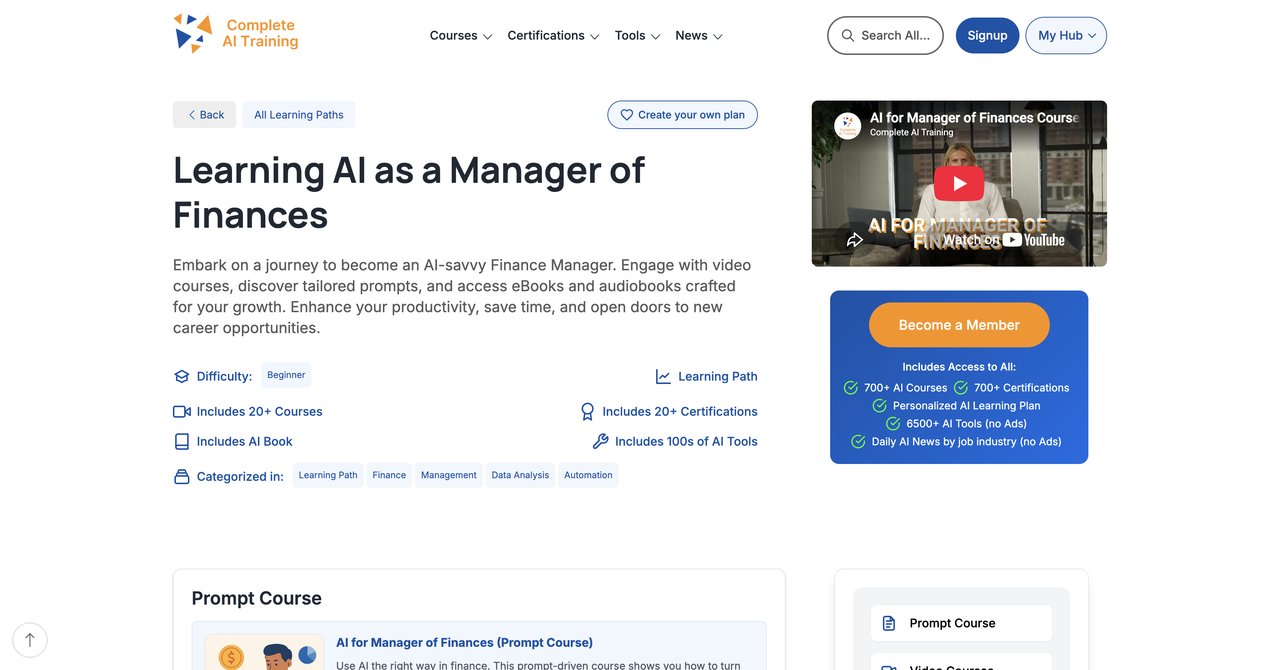Click Learning AI as a Manager heading
Screen dimensions: 1280x670
(409, 192)
